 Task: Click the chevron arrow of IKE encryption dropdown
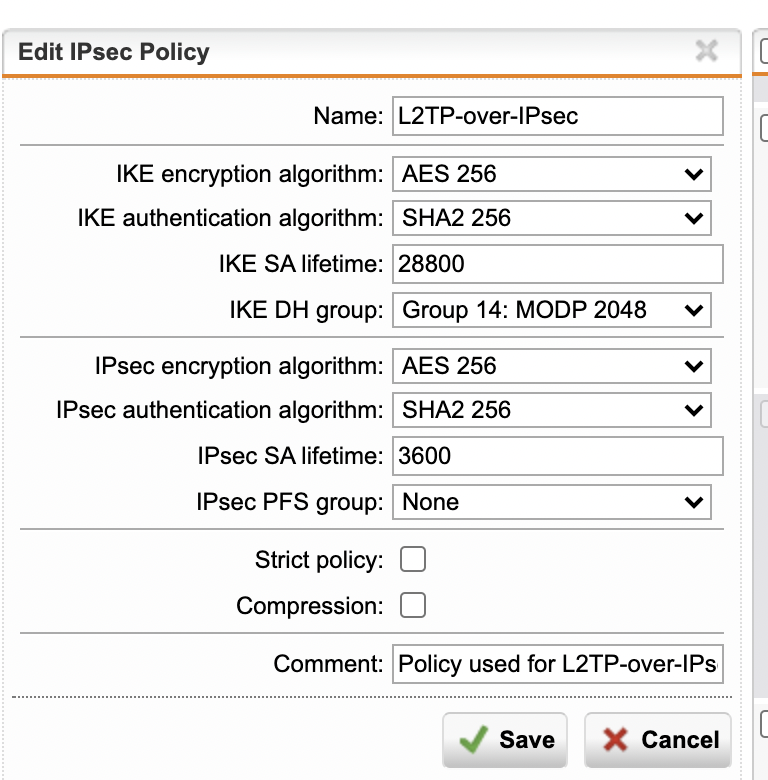(x=694, y=175)
